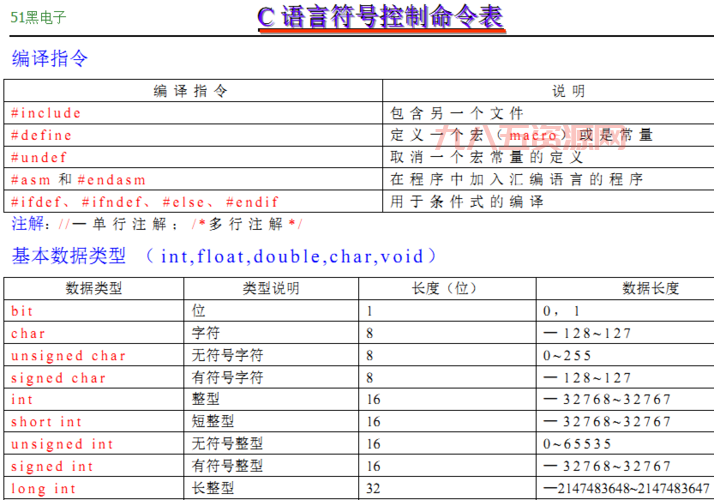Click the title C语言符号控制命令表

pyautogui.click(x=381, y=17)
